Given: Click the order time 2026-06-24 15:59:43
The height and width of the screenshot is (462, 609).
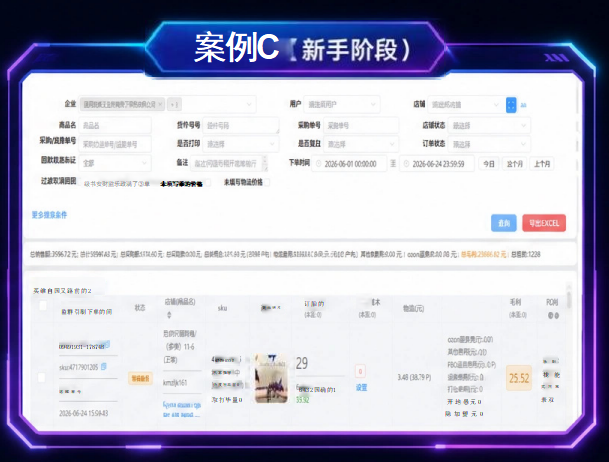Looking at the screenshot, I should tap(84, 413).
